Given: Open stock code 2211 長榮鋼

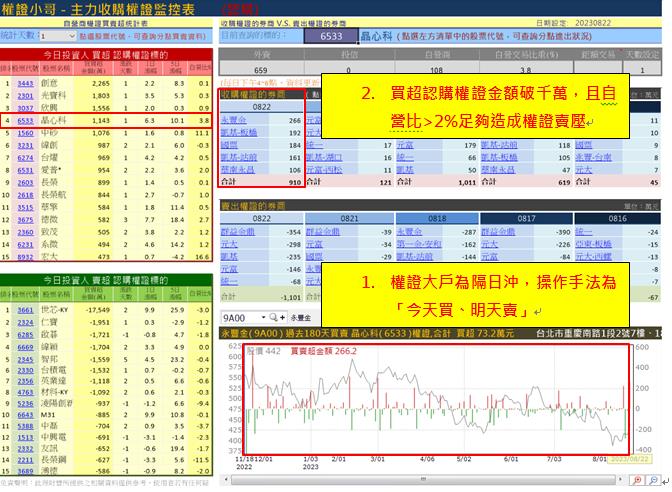Looking at the screenshot, I should coord(25,460).
